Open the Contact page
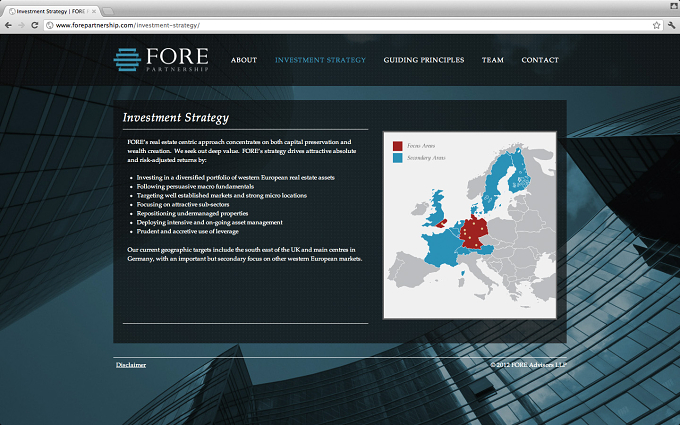This screenshot has width=680, height=425. click(540, 60)
